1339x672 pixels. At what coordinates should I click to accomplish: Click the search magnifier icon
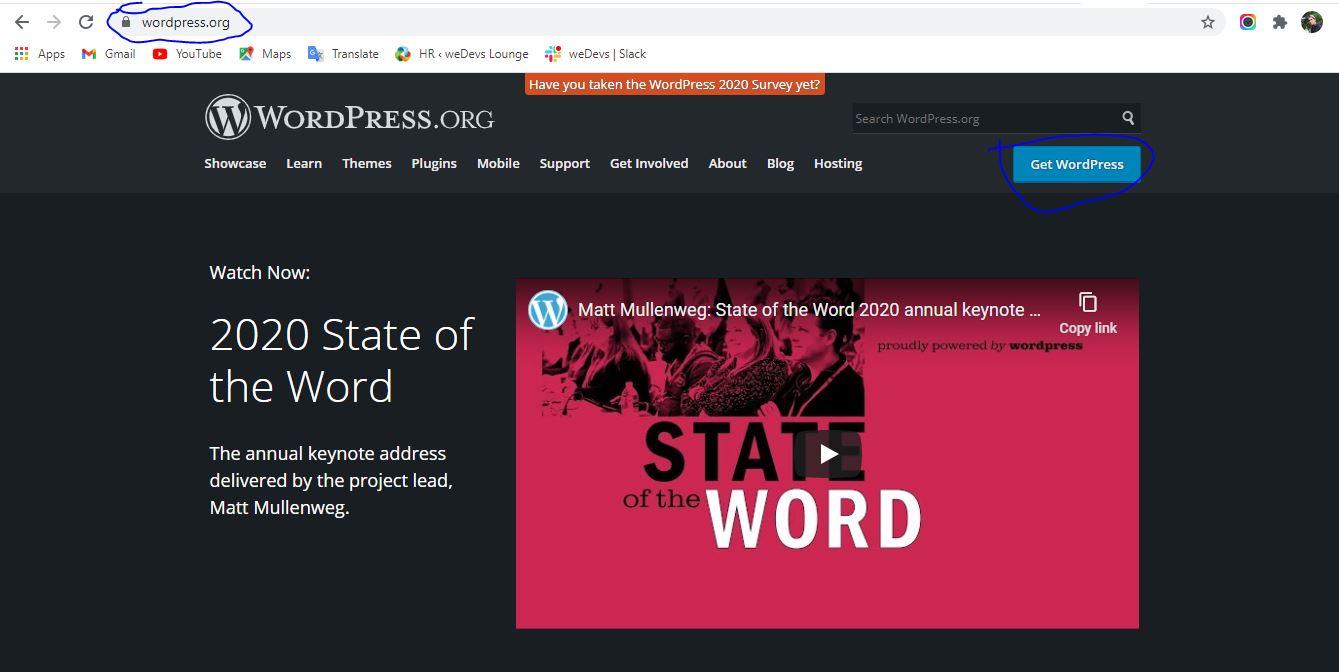pos(1128,118)
